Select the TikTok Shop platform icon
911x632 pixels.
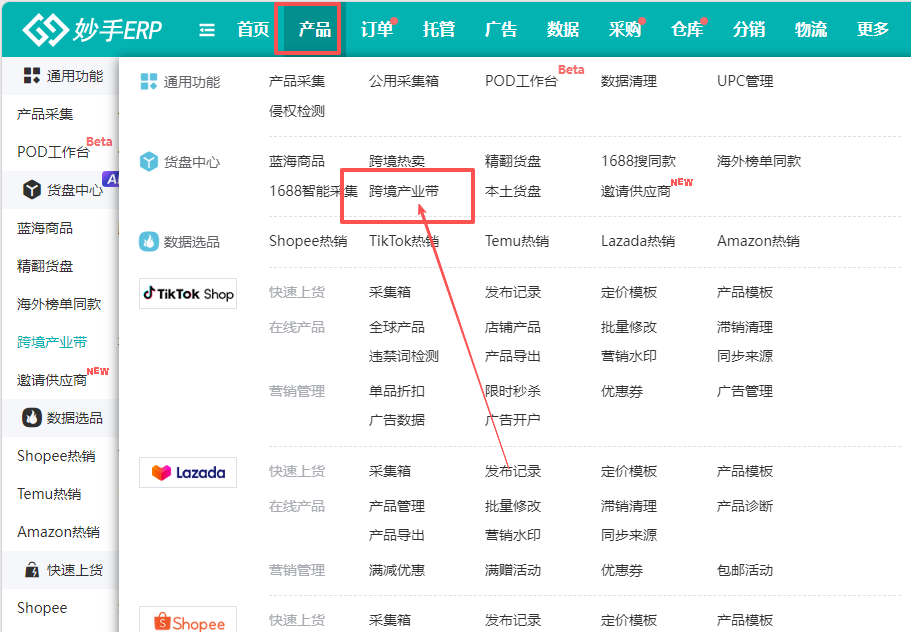187,293
